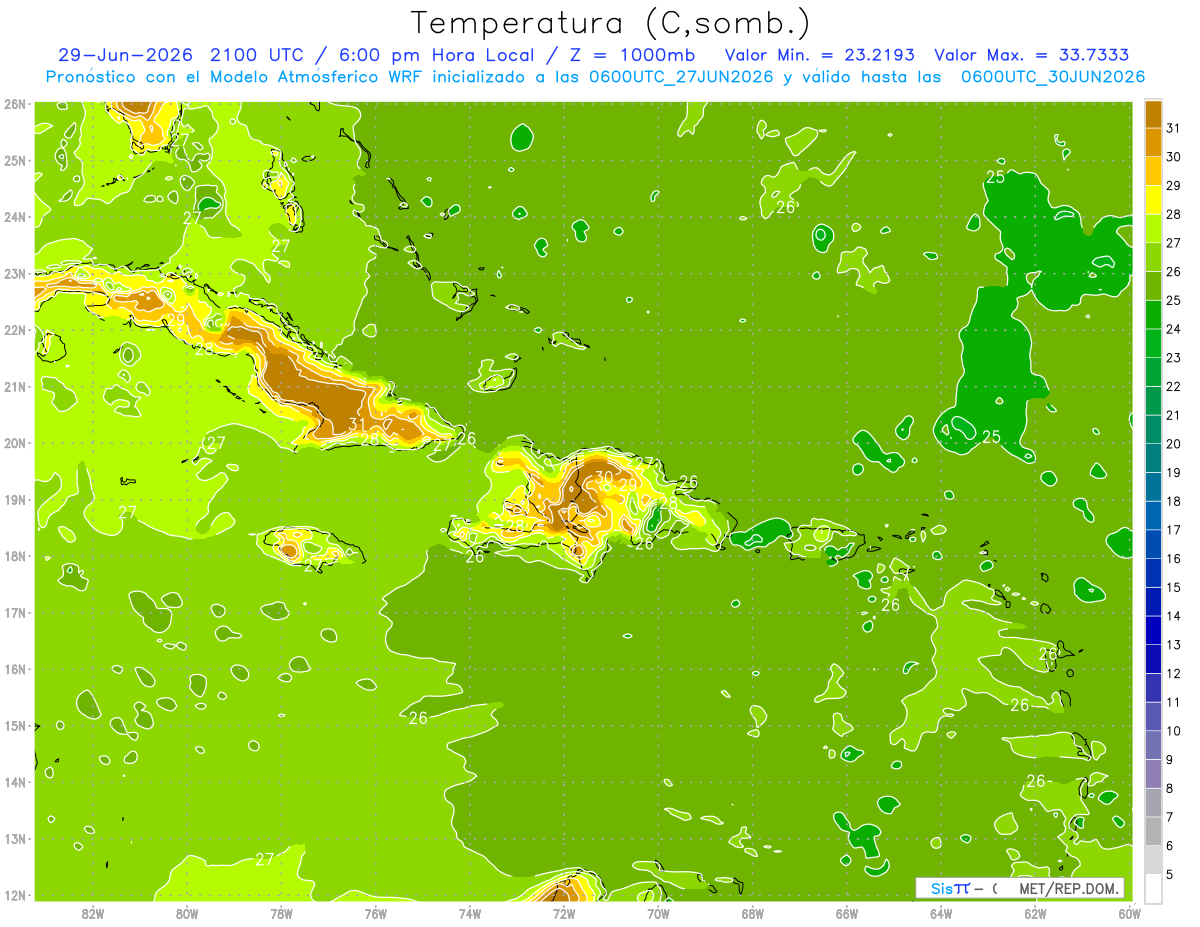
Task: Pick the purple swatch between 9 and 10
Action: [x=1153, y=745]
